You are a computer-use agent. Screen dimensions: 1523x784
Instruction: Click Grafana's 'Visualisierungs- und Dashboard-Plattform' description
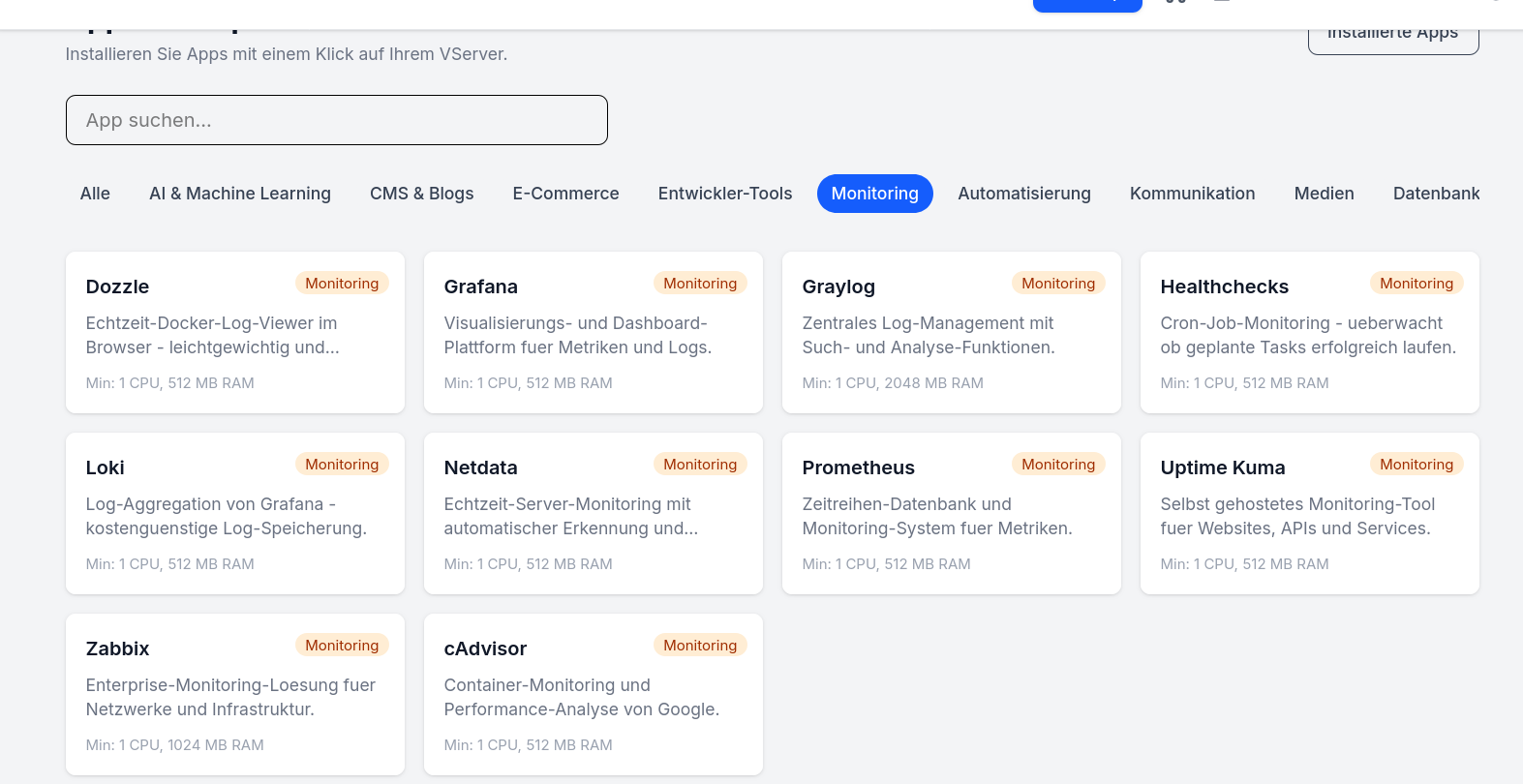point(578,335)
